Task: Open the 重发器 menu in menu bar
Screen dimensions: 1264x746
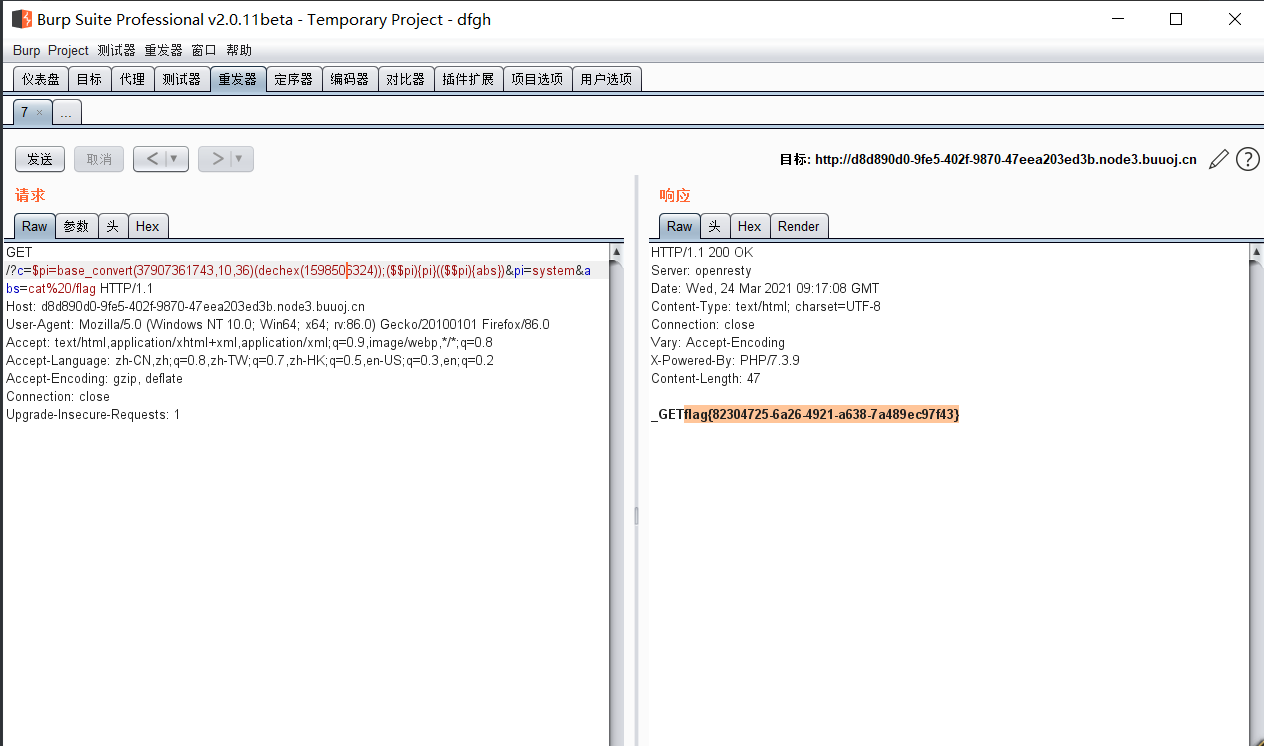Action: point(163,50)
